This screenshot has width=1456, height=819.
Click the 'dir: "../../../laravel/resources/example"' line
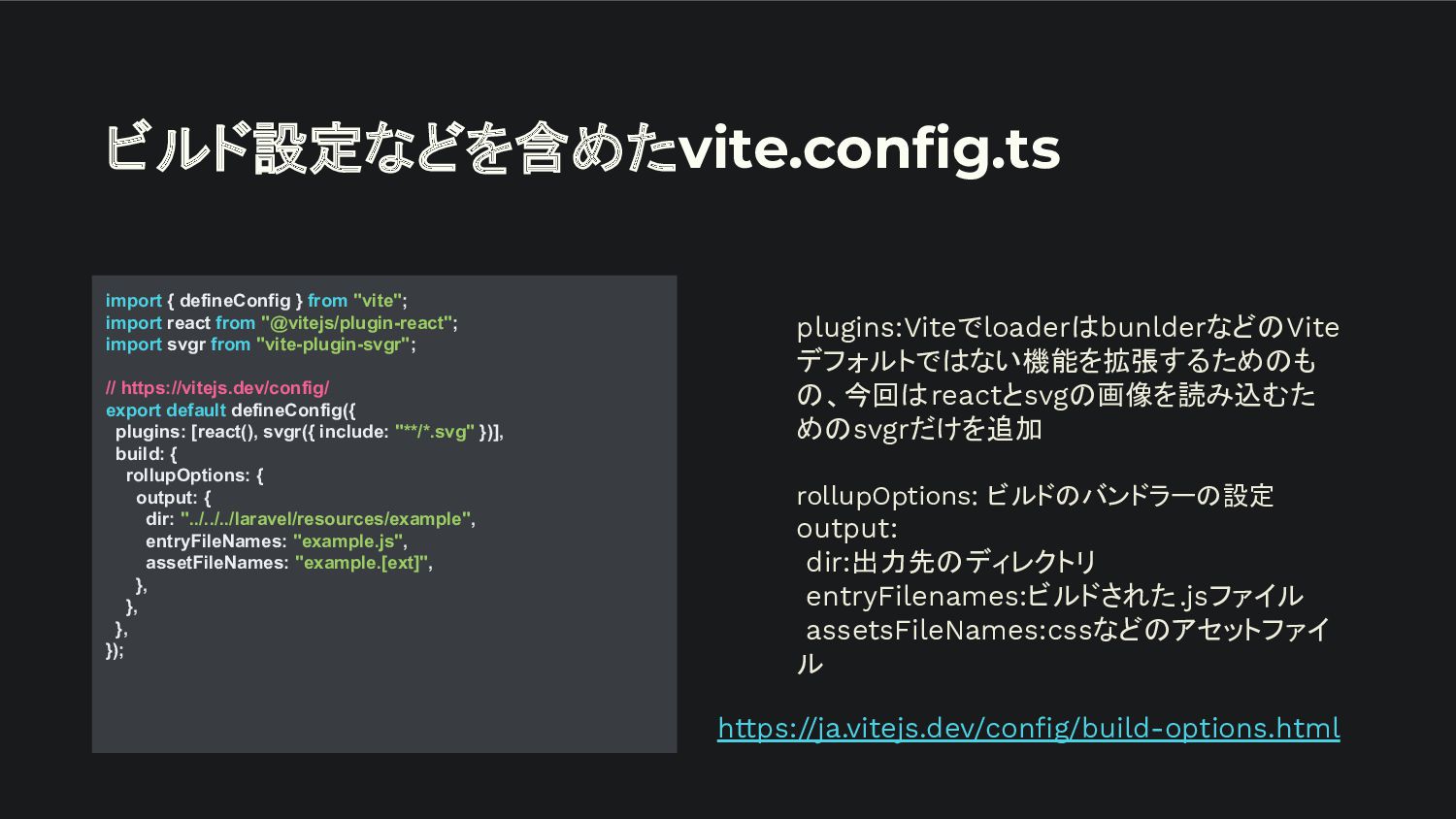[x=311, y=519]
